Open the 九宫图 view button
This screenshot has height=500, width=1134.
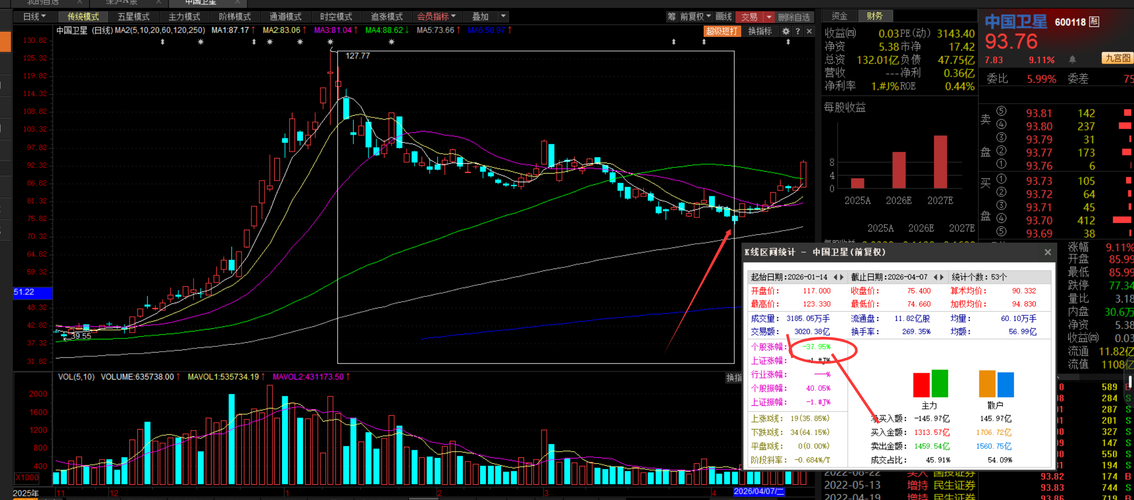tap(1116, 58)
